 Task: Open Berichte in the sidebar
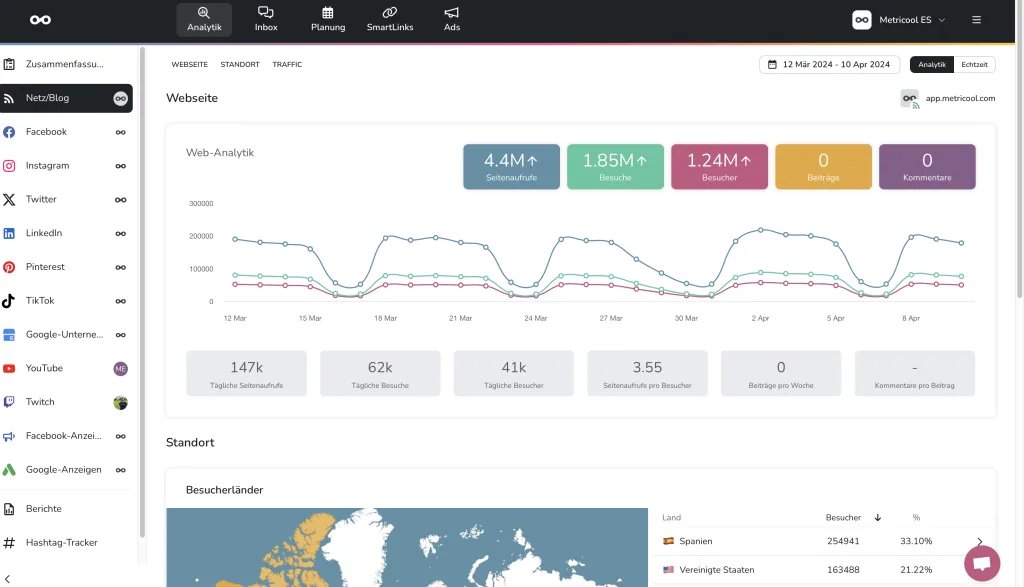coord(44,509)
